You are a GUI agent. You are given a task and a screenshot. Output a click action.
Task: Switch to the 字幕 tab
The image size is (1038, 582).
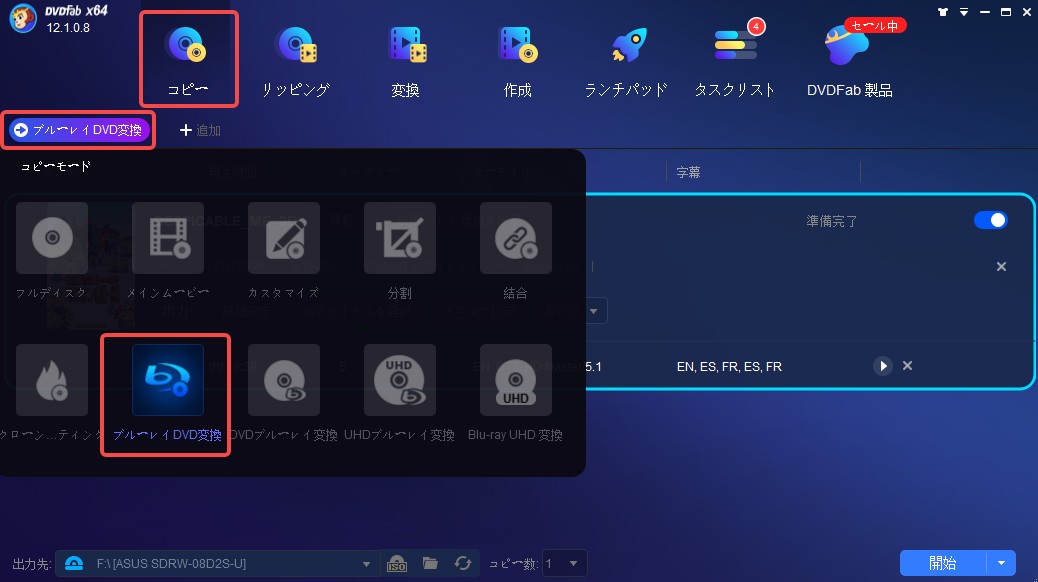[x=688, y=171]
